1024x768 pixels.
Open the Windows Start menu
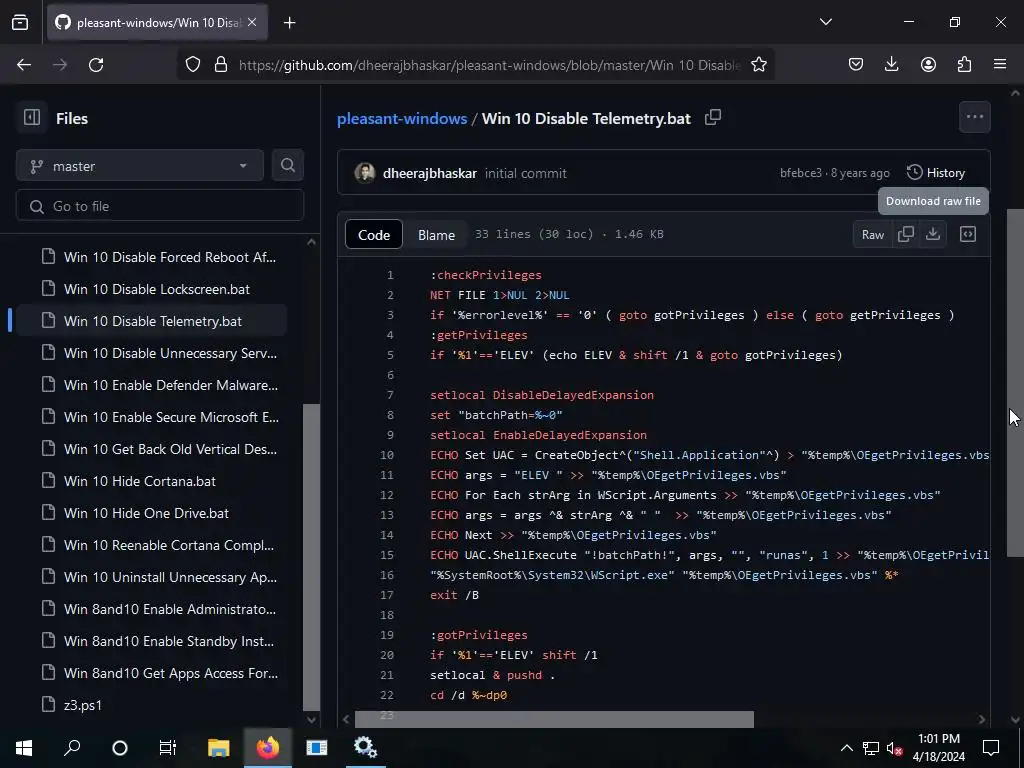[24, 747]
